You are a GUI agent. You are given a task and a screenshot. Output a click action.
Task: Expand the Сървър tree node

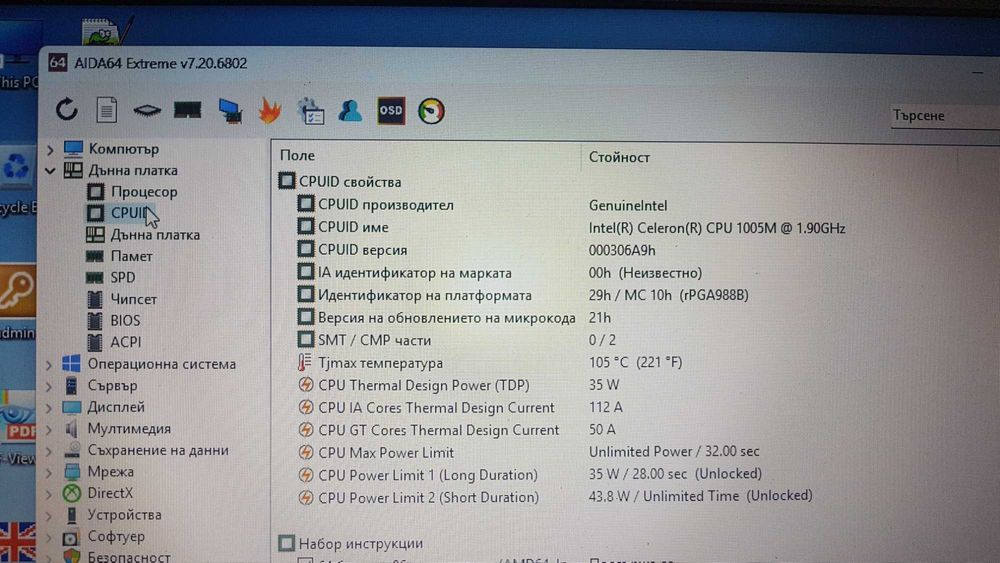pyautogui.click(x=49, y=386)
